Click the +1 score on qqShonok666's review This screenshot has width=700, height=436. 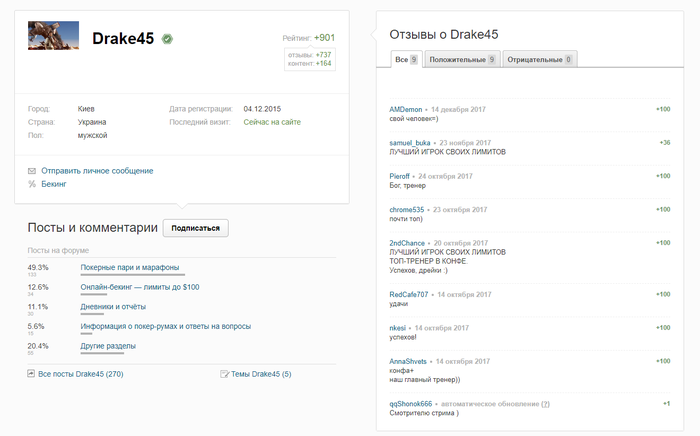(x=667, y=403)
